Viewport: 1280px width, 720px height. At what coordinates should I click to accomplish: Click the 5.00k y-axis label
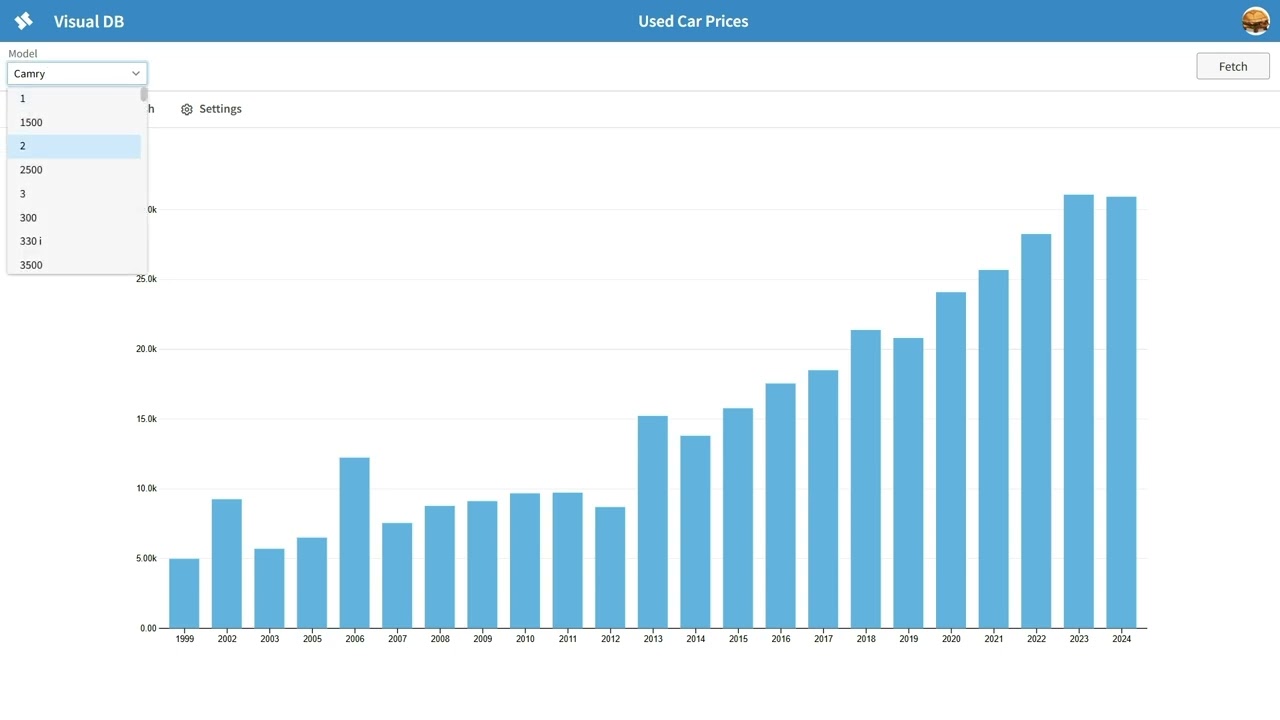click(x=147, y=558)
